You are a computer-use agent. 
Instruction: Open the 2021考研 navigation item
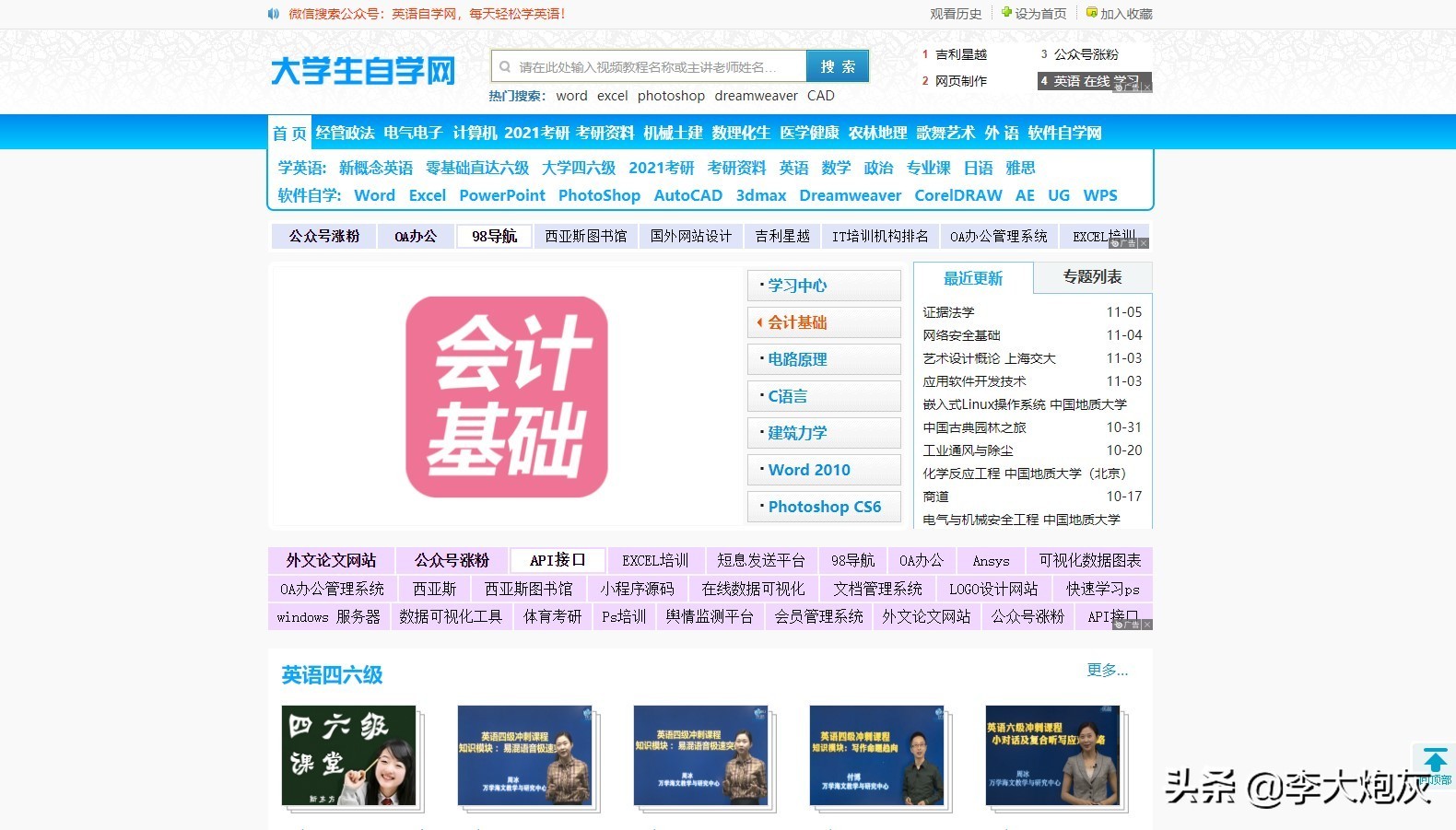click(x=537, y=133)
